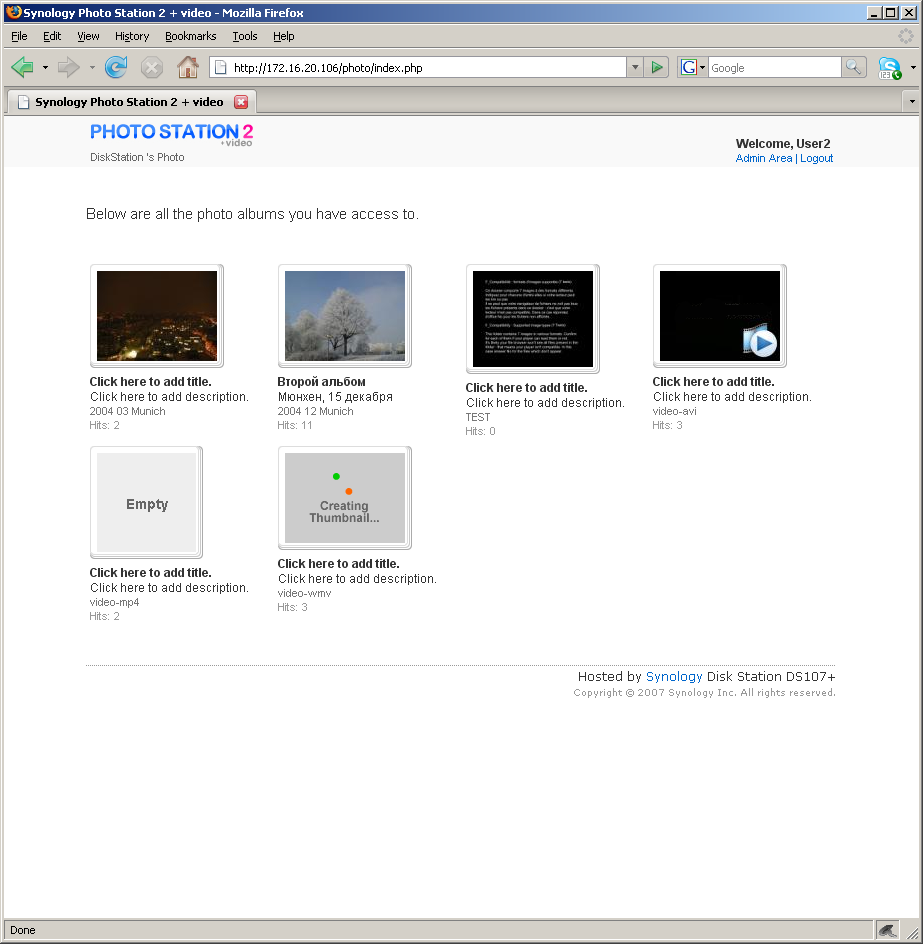923x944 pixels.
Task: Click the play icon on video-avi thumbnail
Action: (x=761, y=341)
